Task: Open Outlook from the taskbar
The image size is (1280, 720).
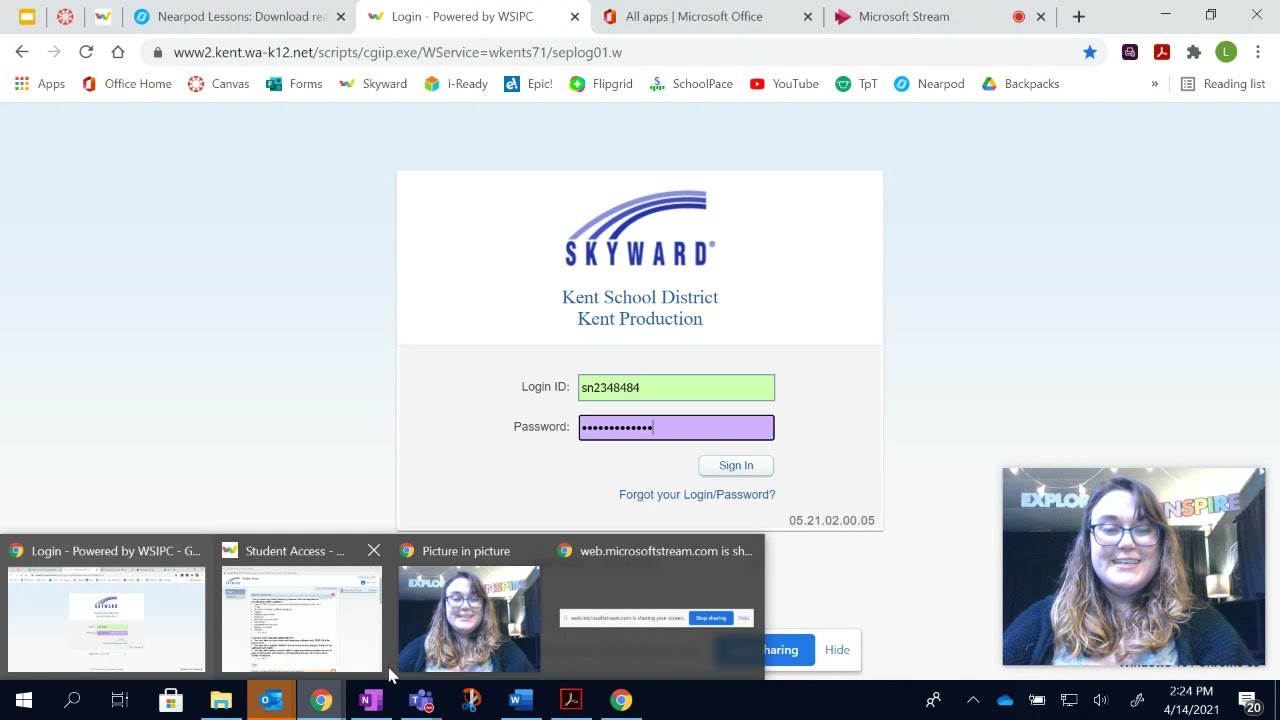Action: [271, 700]
